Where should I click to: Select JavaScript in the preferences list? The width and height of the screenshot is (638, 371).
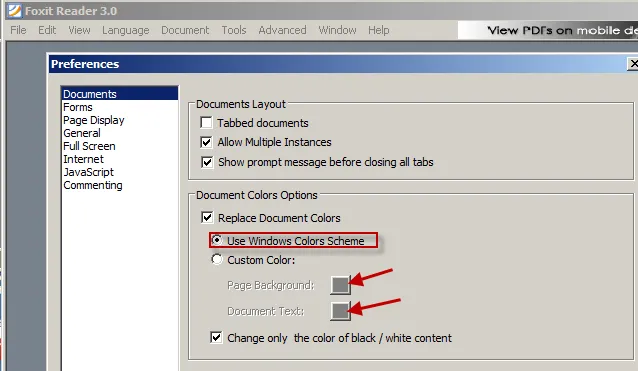120,172
